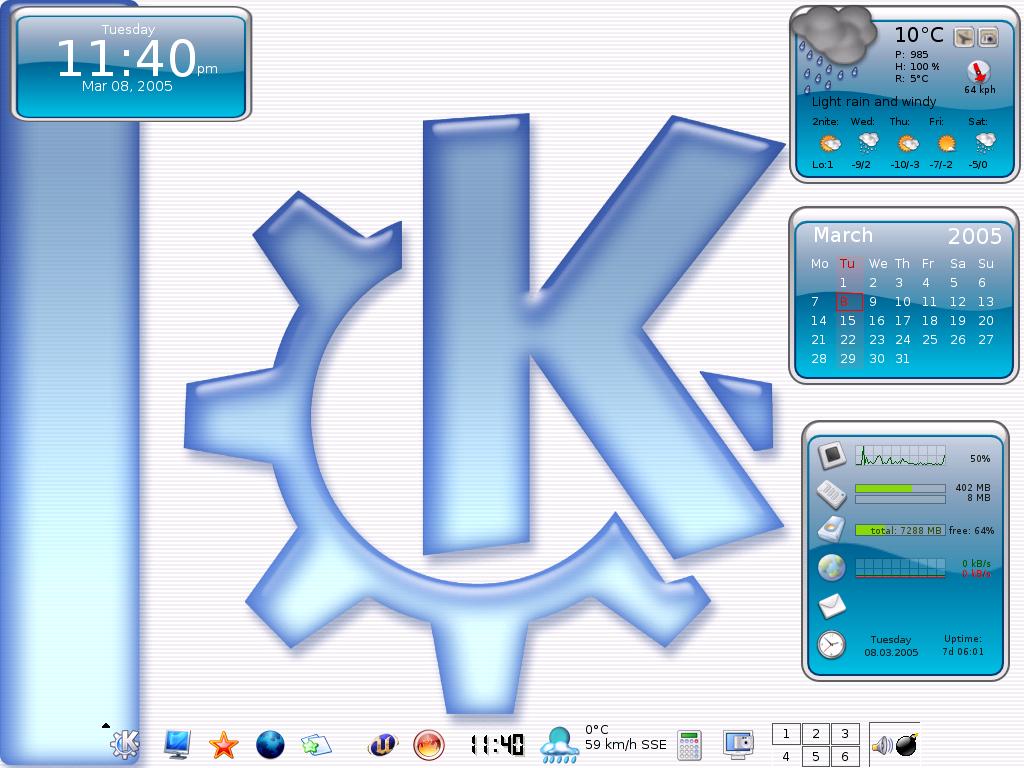Select the Thu forecast icon
Viewport: 1024px width, 768px height.
(907, 143)
